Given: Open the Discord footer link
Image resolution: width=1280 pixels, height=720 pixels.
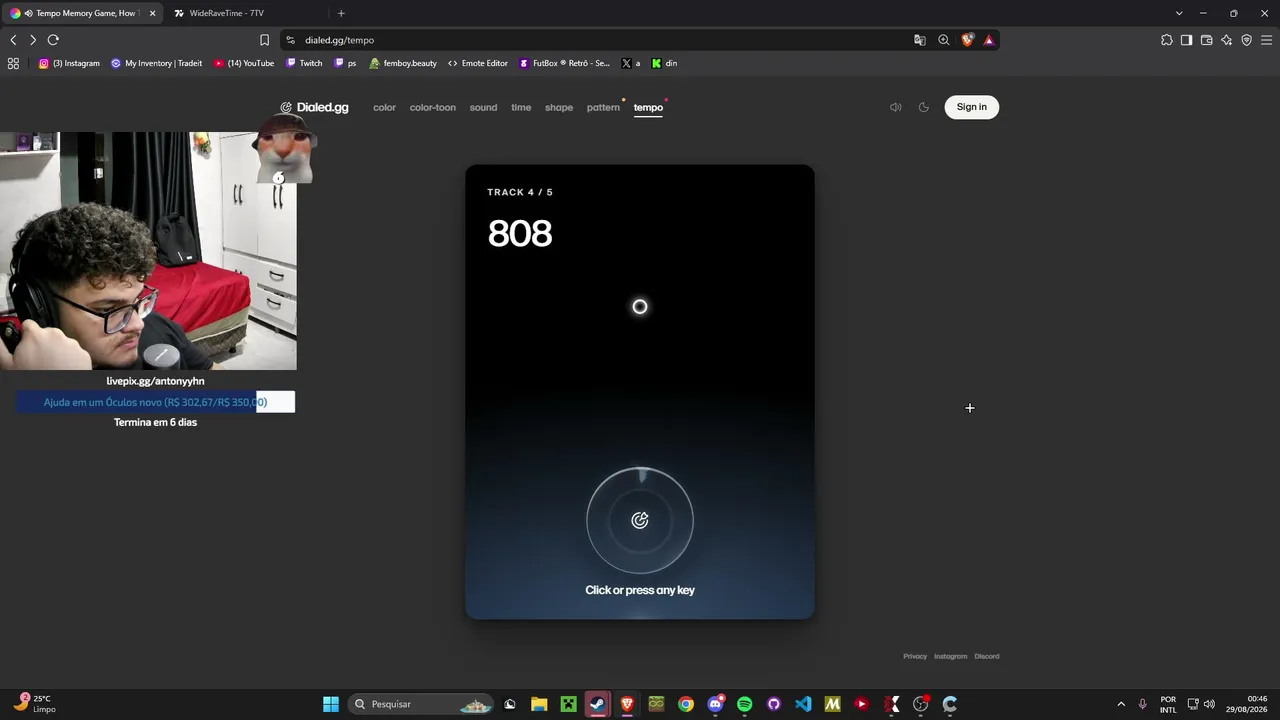Looking at the screenshot, I should (x=987, y=656).
